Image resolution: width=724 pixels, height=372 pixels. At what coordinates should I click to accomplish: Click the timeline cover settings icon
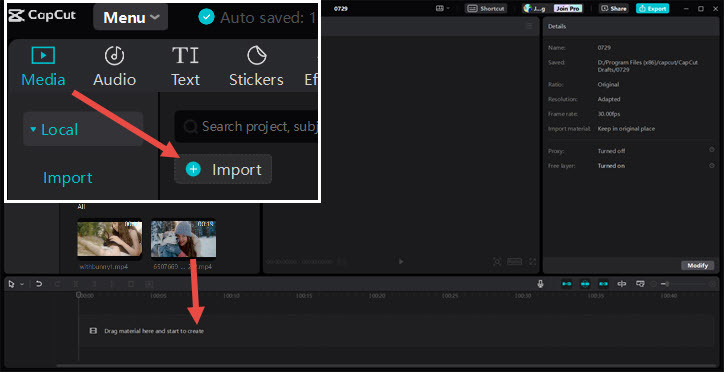[x=640, y=284]
